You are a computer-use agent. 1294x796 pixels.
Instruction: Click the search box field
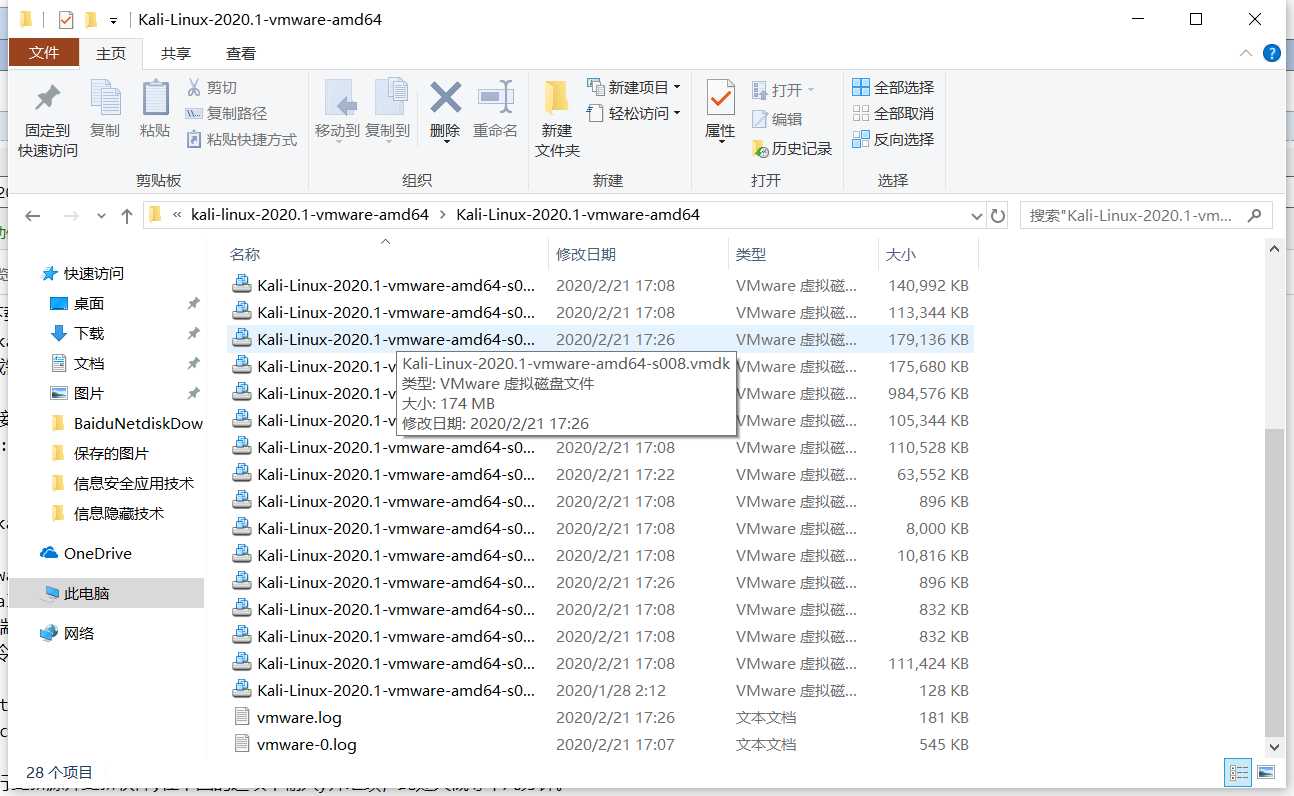(x=1145, y=215)
